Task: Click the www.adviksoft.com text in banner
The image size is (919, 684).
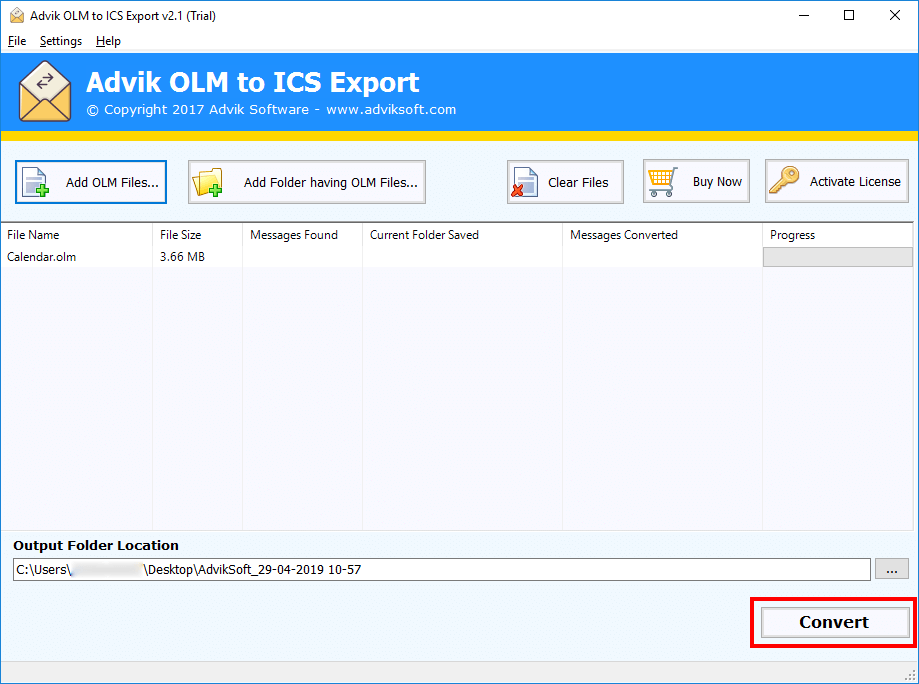Action: point(391,110)
